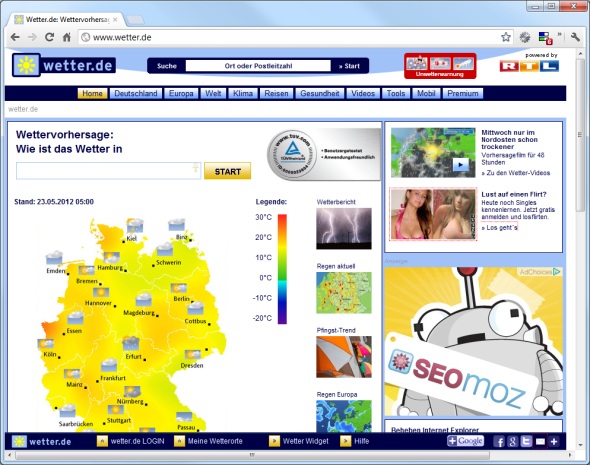This screenshot has height=465, width=590.
Task: Share page via Twitter icon
Action: pos(526,441)
